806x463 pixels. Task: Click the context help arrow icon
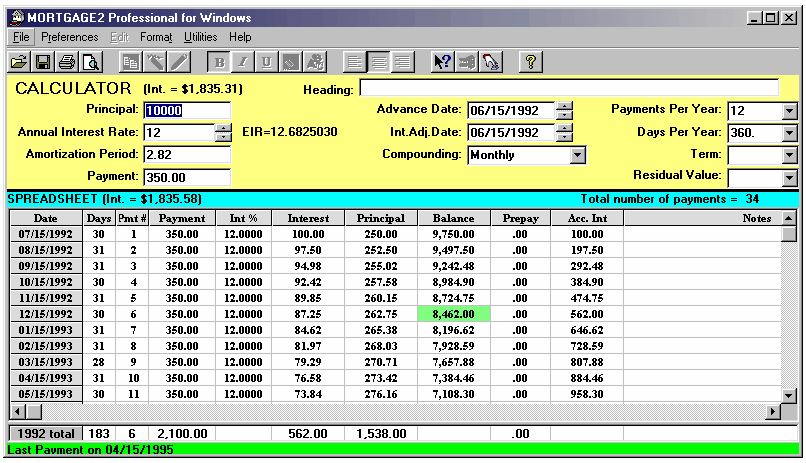point(442,62)
